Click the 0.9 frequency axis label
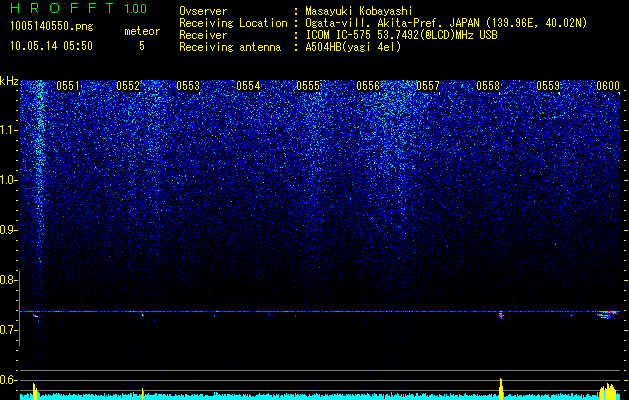 click(9, 230)
